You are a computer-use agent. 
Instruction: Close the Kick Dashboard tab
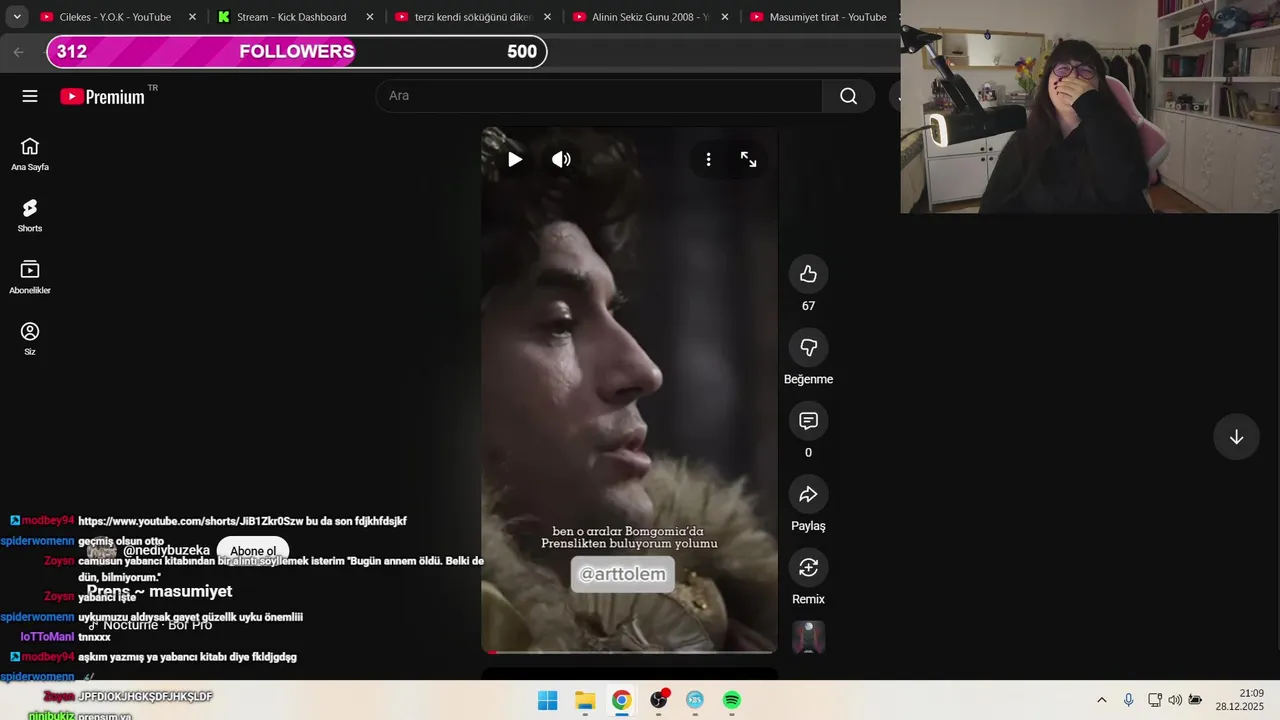[370, 17]
